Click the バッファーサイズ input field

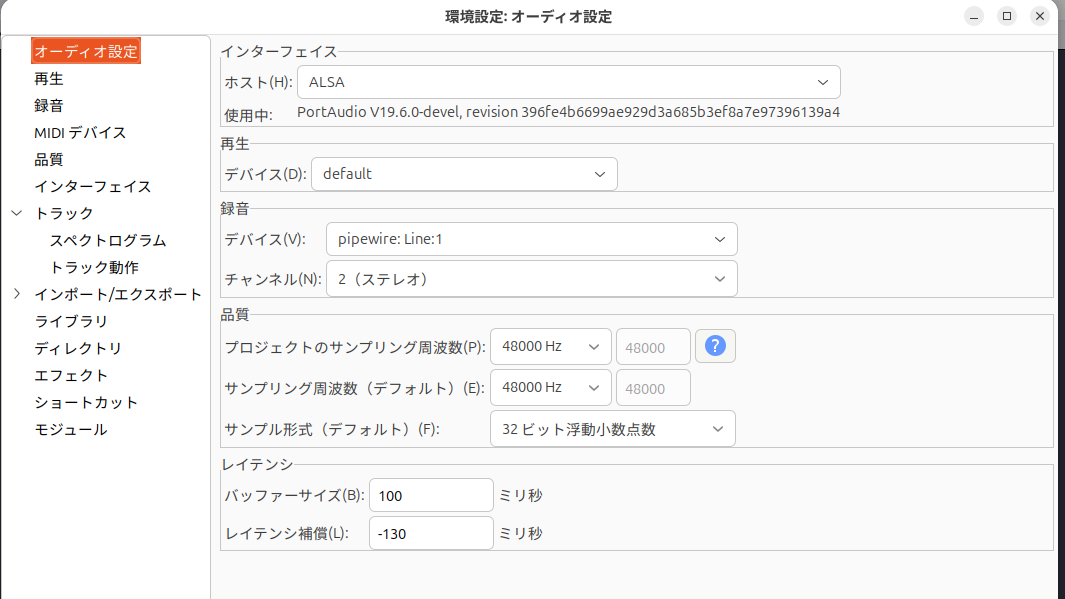(x=431, y=495)
